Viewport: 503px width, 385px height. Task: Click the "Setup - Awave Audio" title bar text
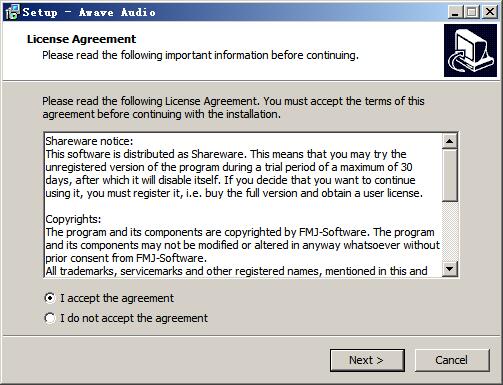click(89, 13)
